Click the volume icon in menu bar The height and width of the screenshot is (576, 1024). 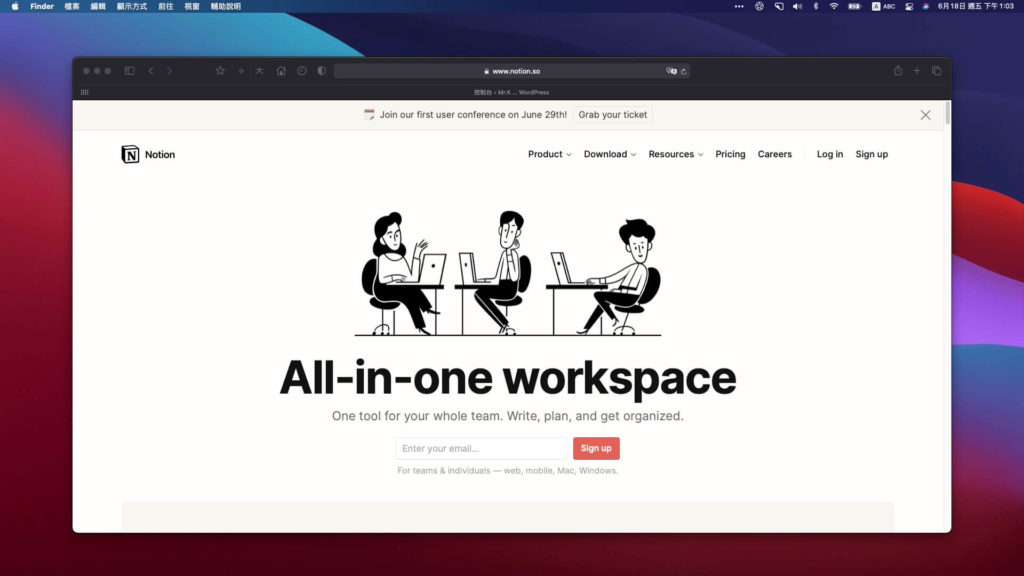[x=797, y=6]
